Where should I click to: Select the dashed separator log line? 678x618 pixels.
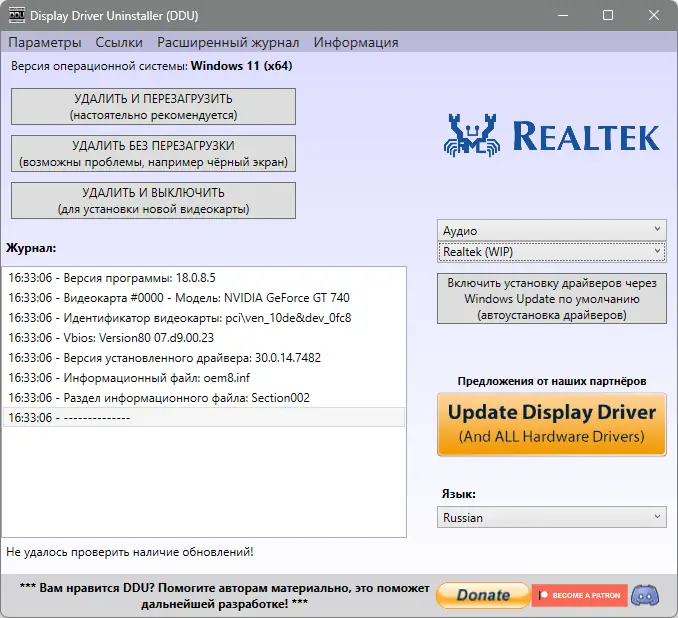204,417
